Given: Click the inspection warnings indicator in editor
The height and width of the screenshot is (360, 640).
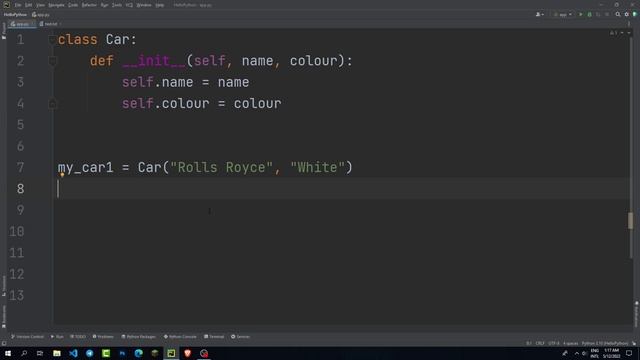Looking at the screenshot, I should coord(613,33).
